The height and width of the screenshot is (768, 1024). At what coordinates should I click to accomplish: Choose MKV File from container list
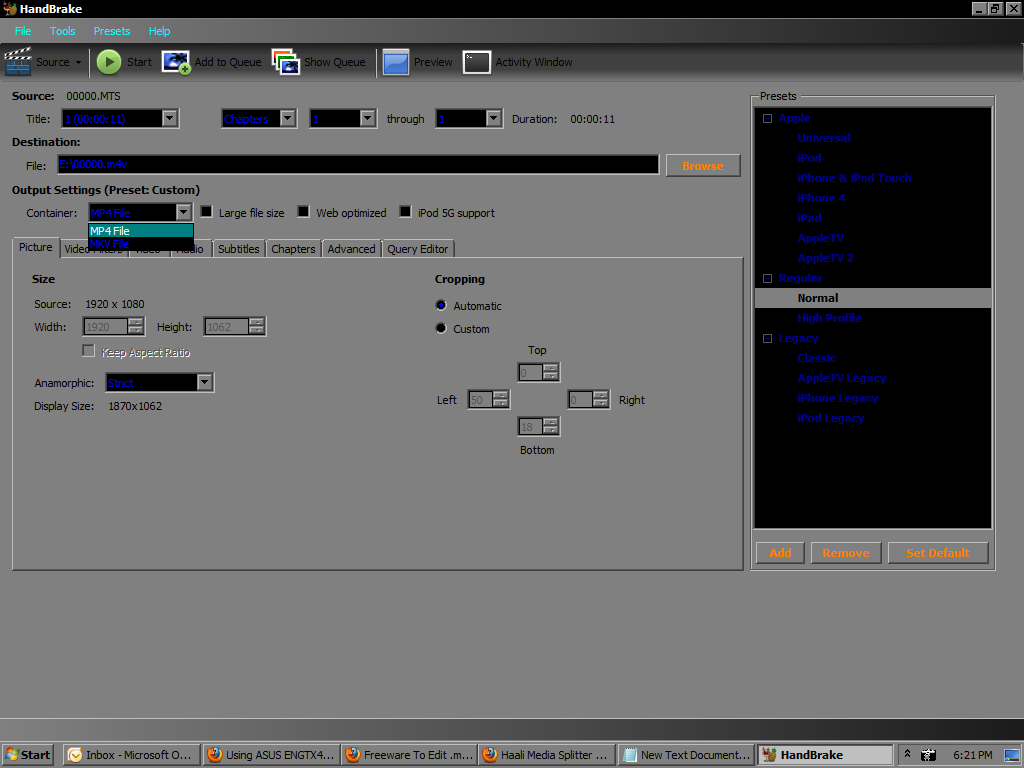(141, 244)
